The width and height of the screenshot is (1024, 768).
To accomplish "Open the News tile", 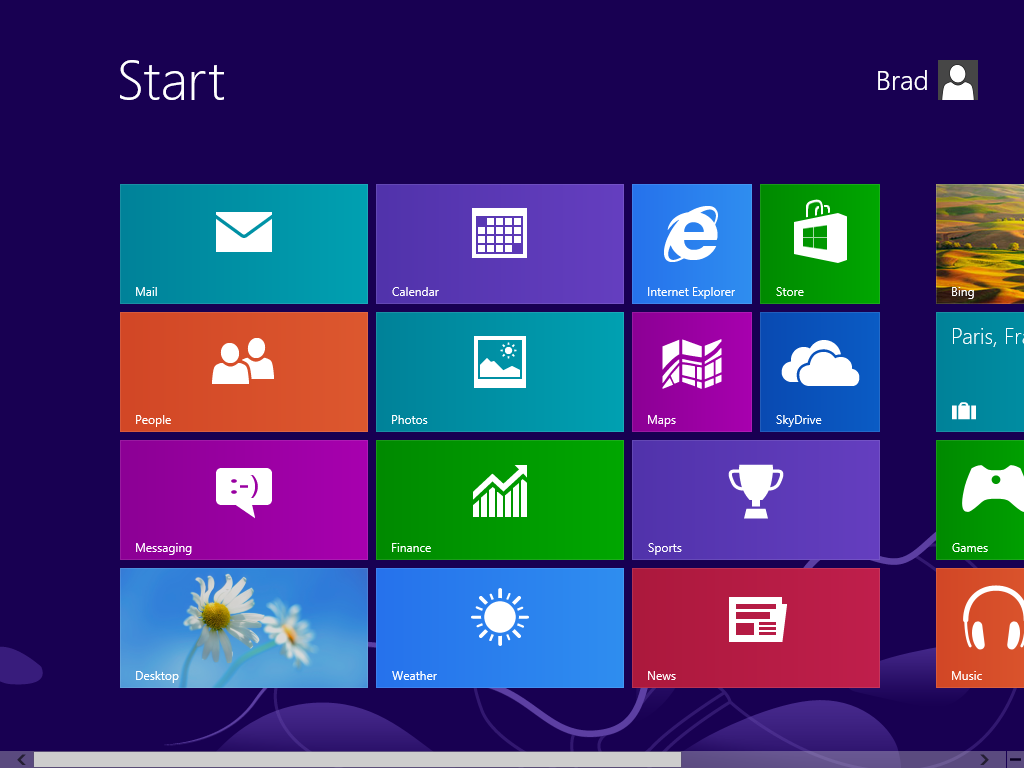I will pyautogui.click(x=756, y=628).
